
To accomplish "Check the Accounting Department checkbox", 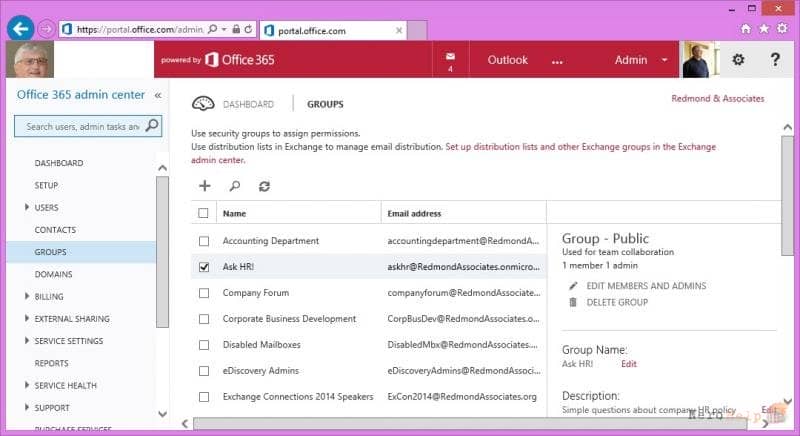I will (204, 241).
